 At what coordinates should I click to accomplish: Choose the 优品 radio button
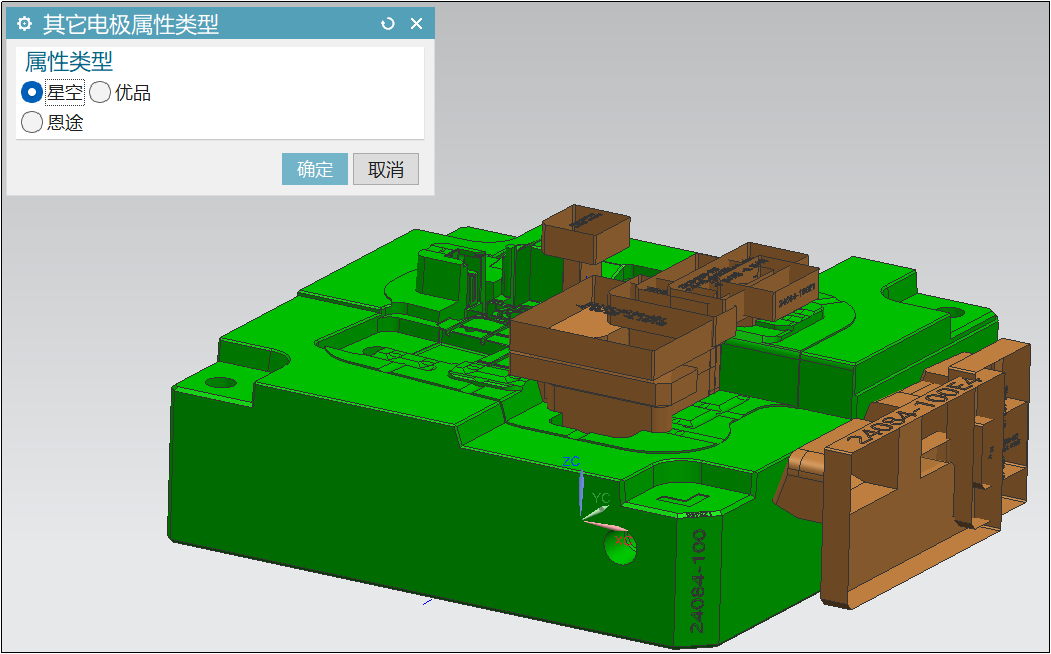[100, 93]
